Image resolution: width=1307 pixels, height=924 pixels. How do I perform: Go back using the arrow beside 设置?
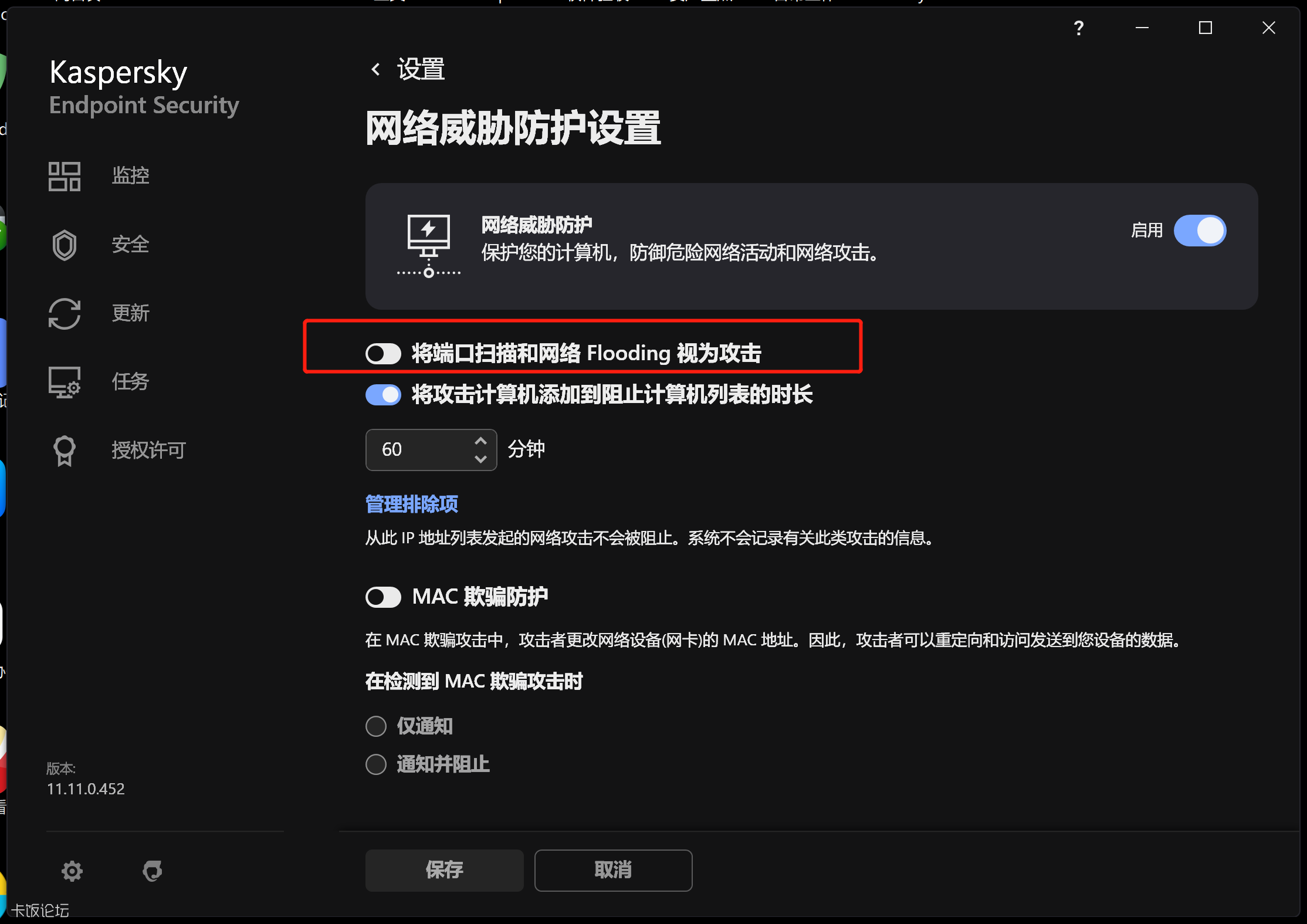point(375,69)
